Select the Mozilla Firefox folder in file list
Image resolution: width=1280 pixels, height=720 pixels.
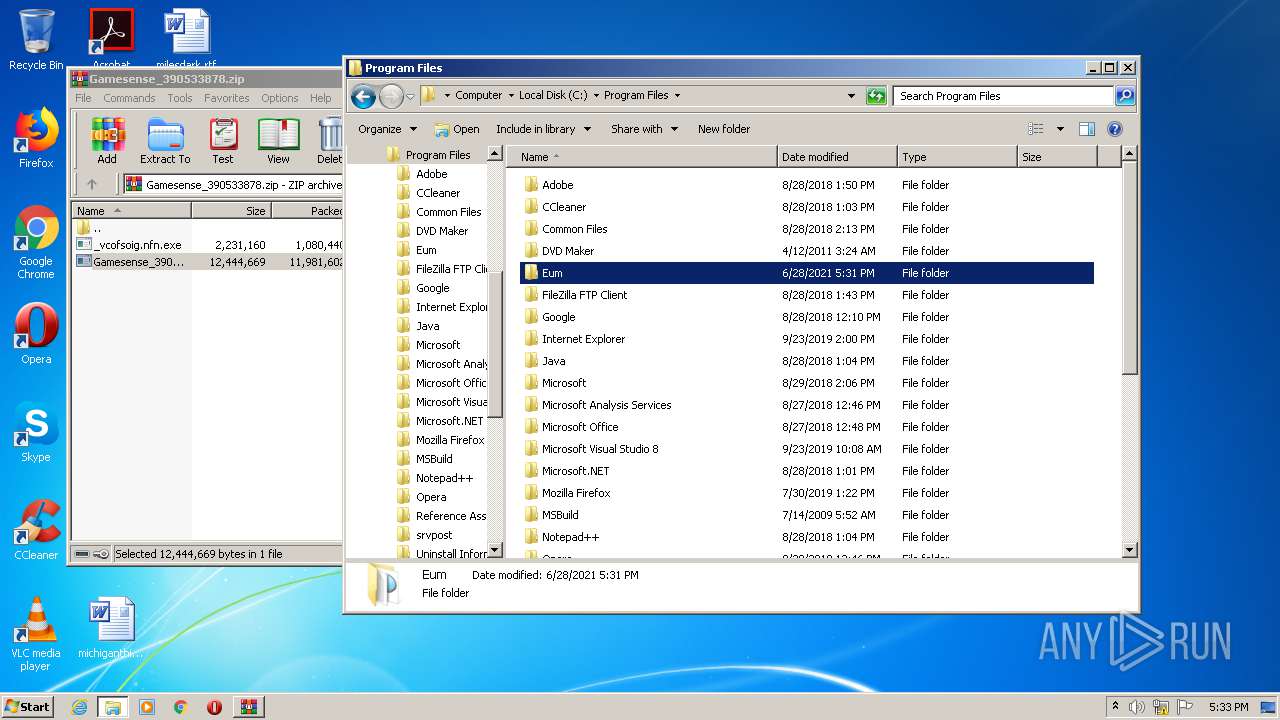(807, 493)
